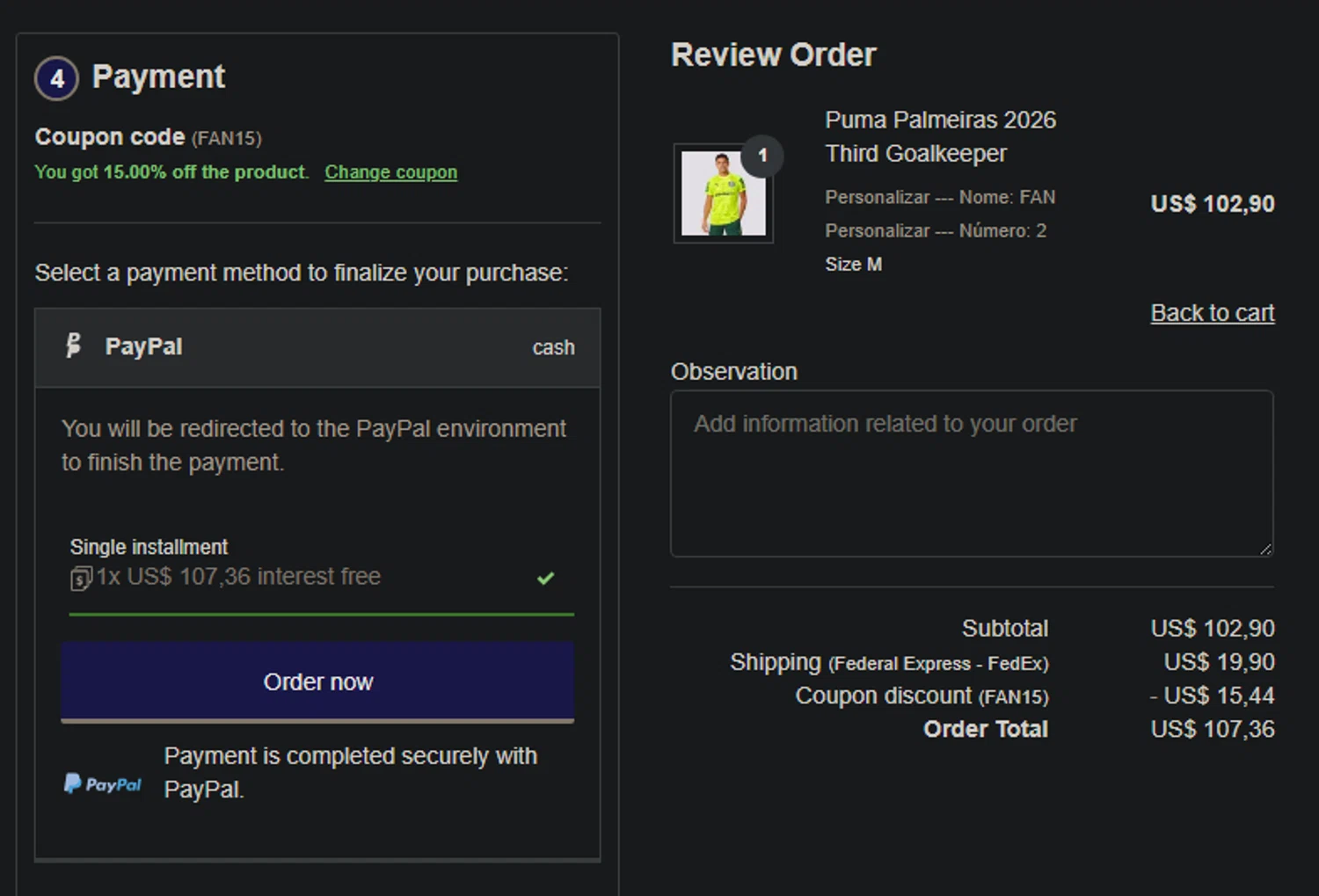
Task: Click the textarea resize handle corner
Action: [x=1265, y=549]
